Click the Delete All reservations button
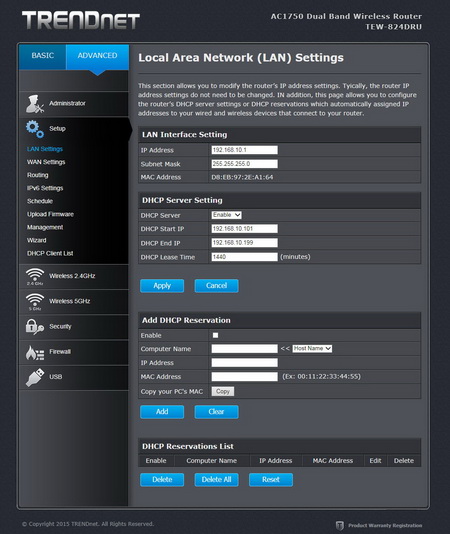 coord(216,480)
